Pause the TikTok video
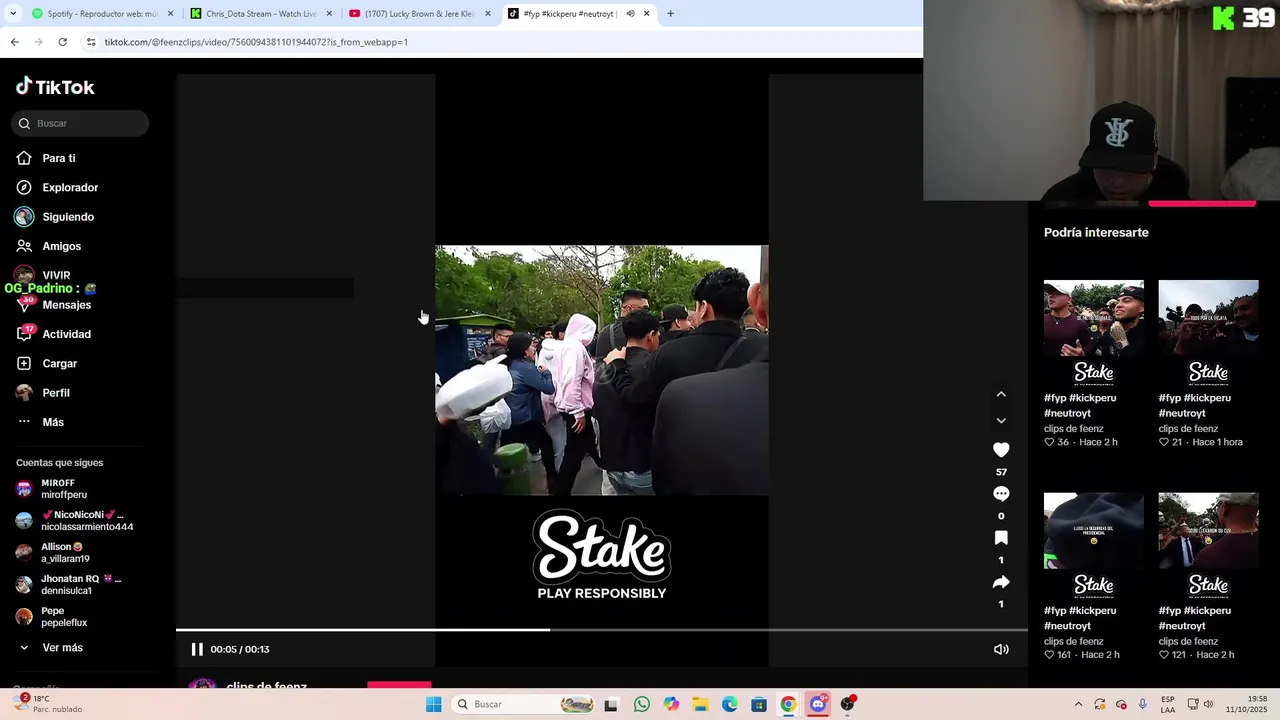This screenshot has width=1280, height=720. (x=197, y=649)
